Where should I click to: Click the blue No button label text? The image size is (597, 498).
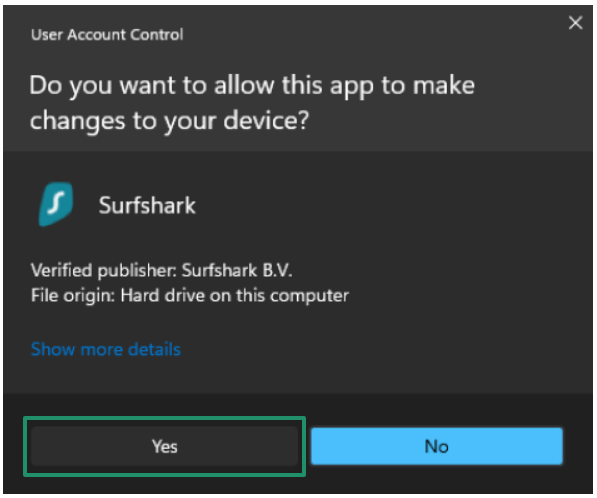tap(436, 446)
